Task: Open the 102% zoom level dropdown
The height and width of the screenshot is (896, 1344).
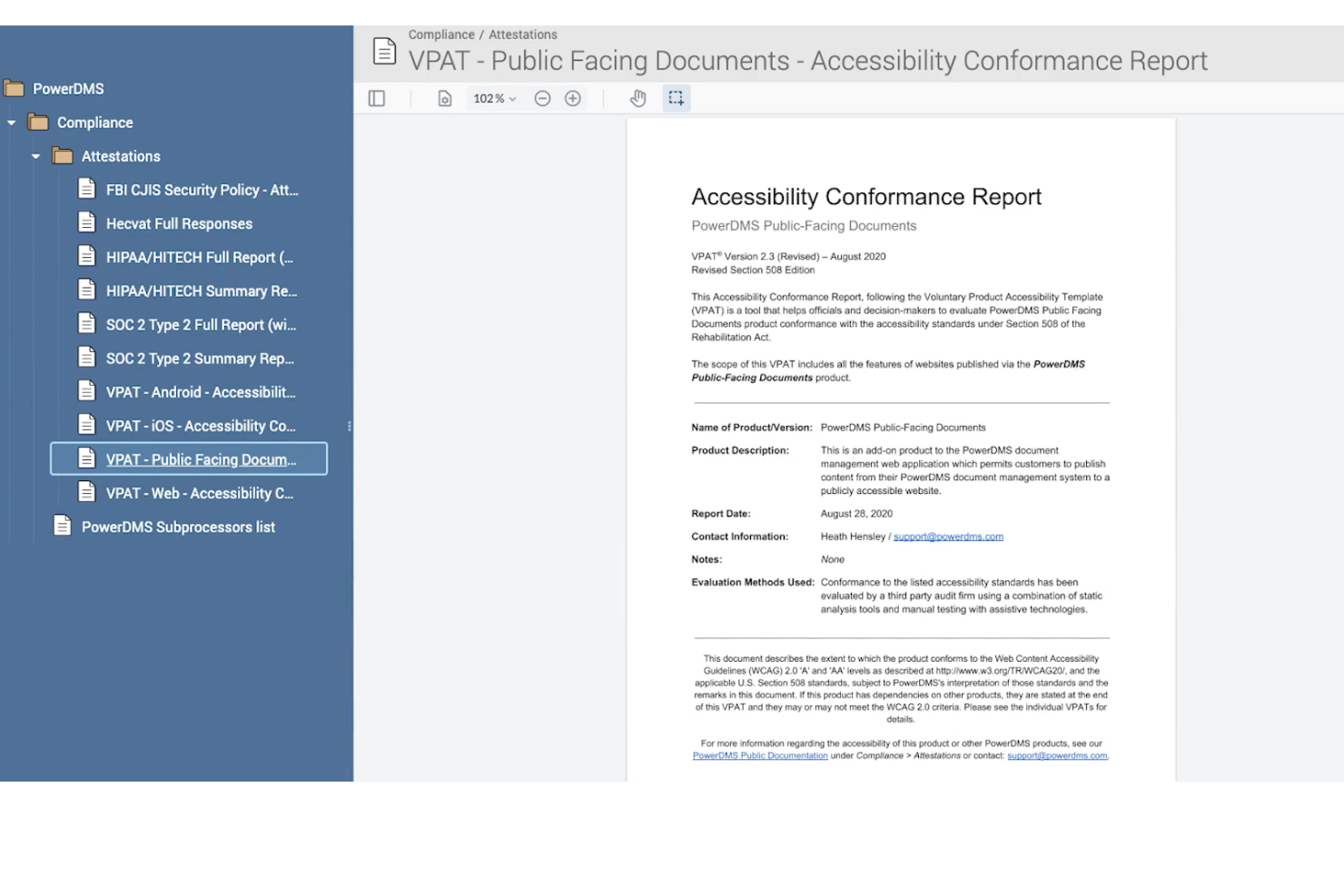Action: click(x=493, y=98)
